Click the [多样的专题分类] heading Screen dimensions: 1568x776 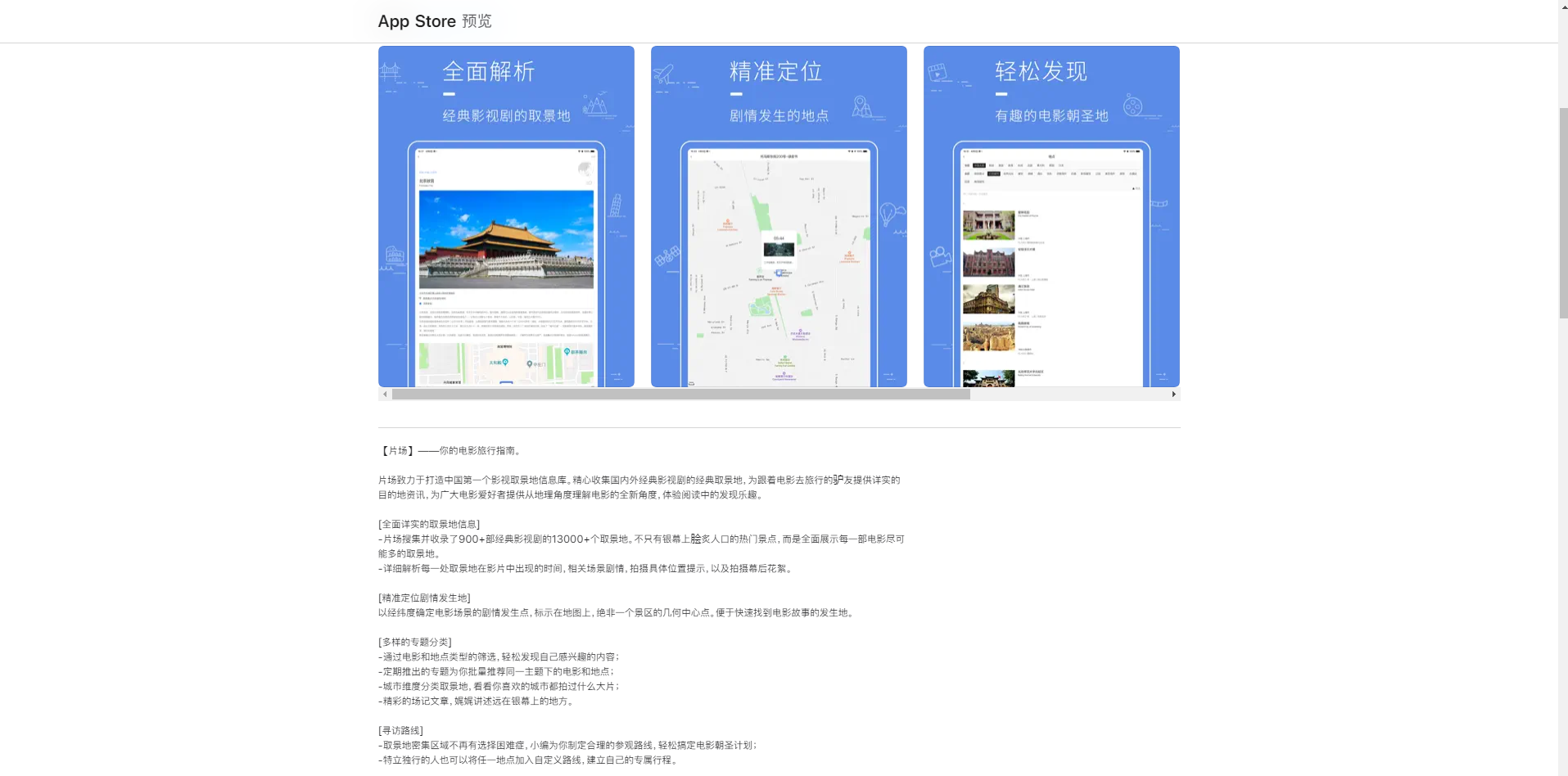coord(415,642)
